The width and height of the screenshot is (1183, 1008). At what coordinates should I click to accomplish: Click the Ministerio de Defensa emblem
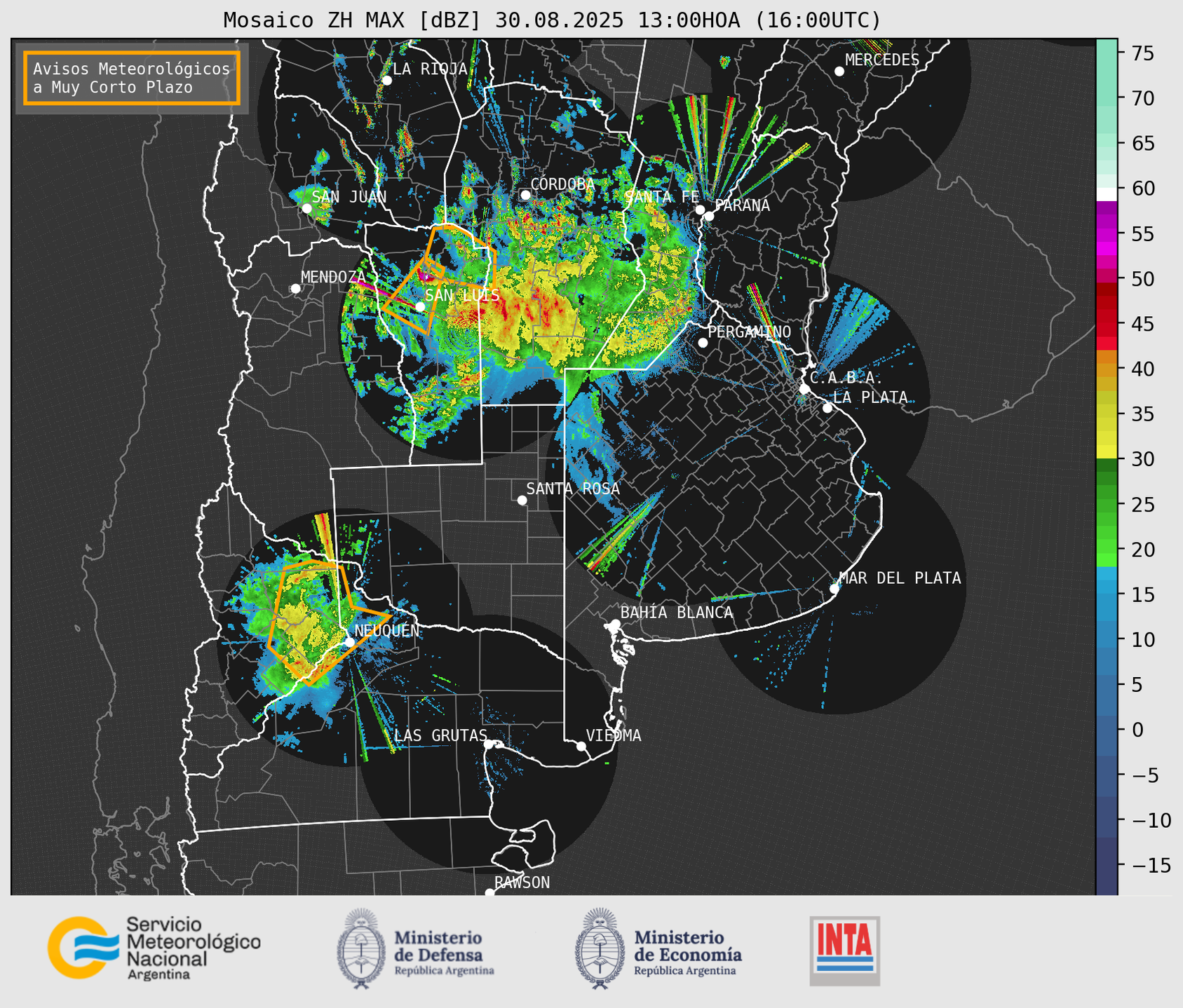coord(361,948)
